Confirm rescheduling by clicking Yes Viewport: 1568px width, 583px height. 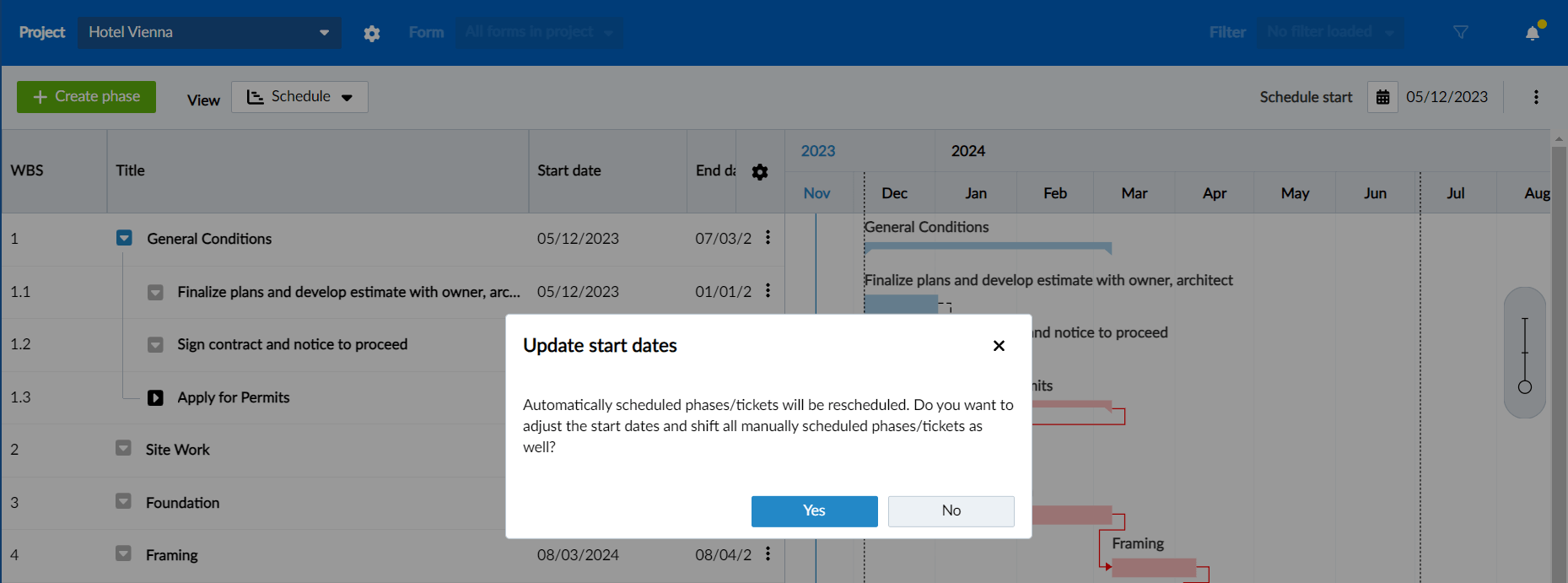click(813, 511)
